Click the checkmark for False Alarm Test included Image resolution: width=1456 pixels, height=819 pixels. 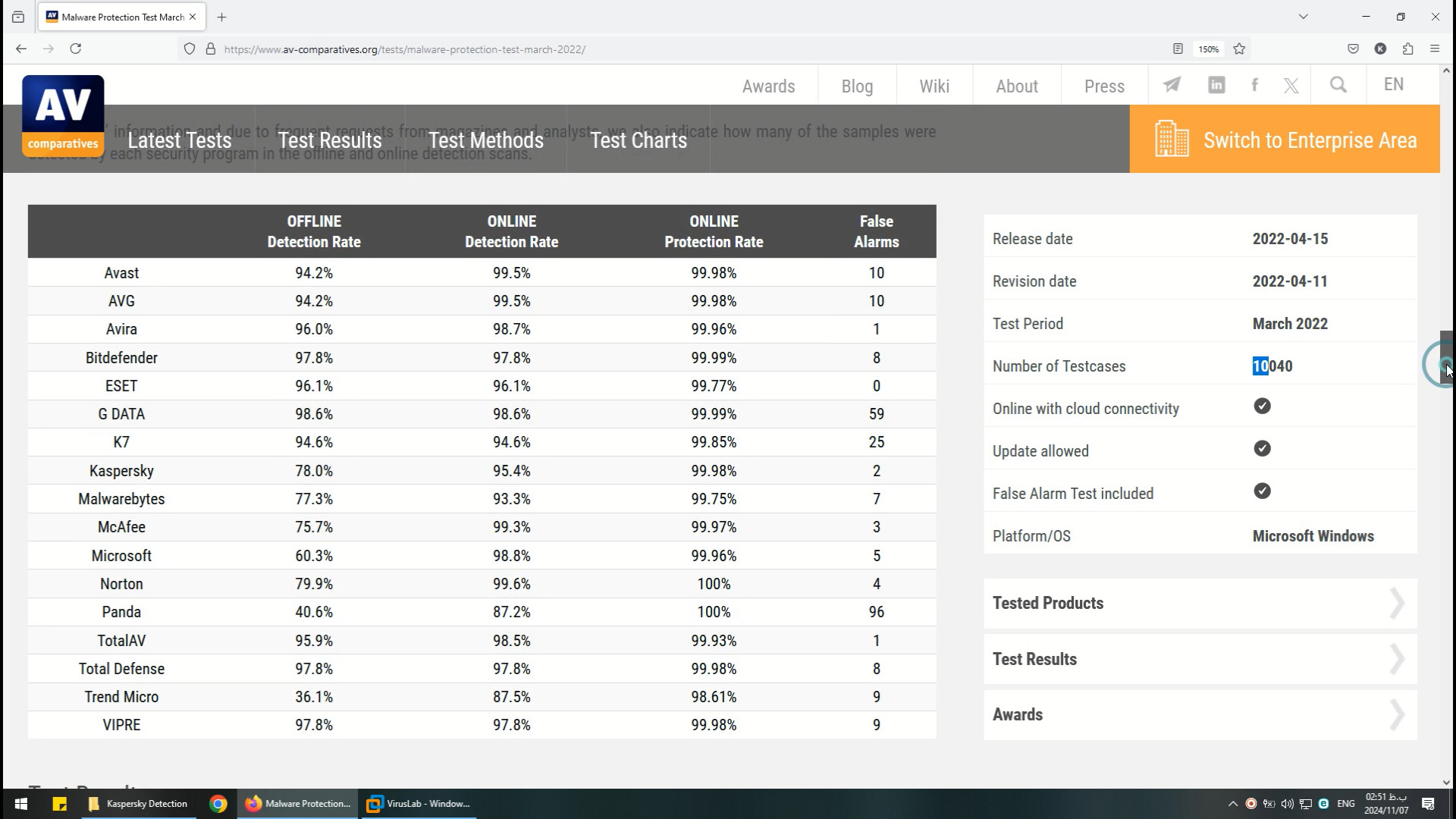point(1262,491)
